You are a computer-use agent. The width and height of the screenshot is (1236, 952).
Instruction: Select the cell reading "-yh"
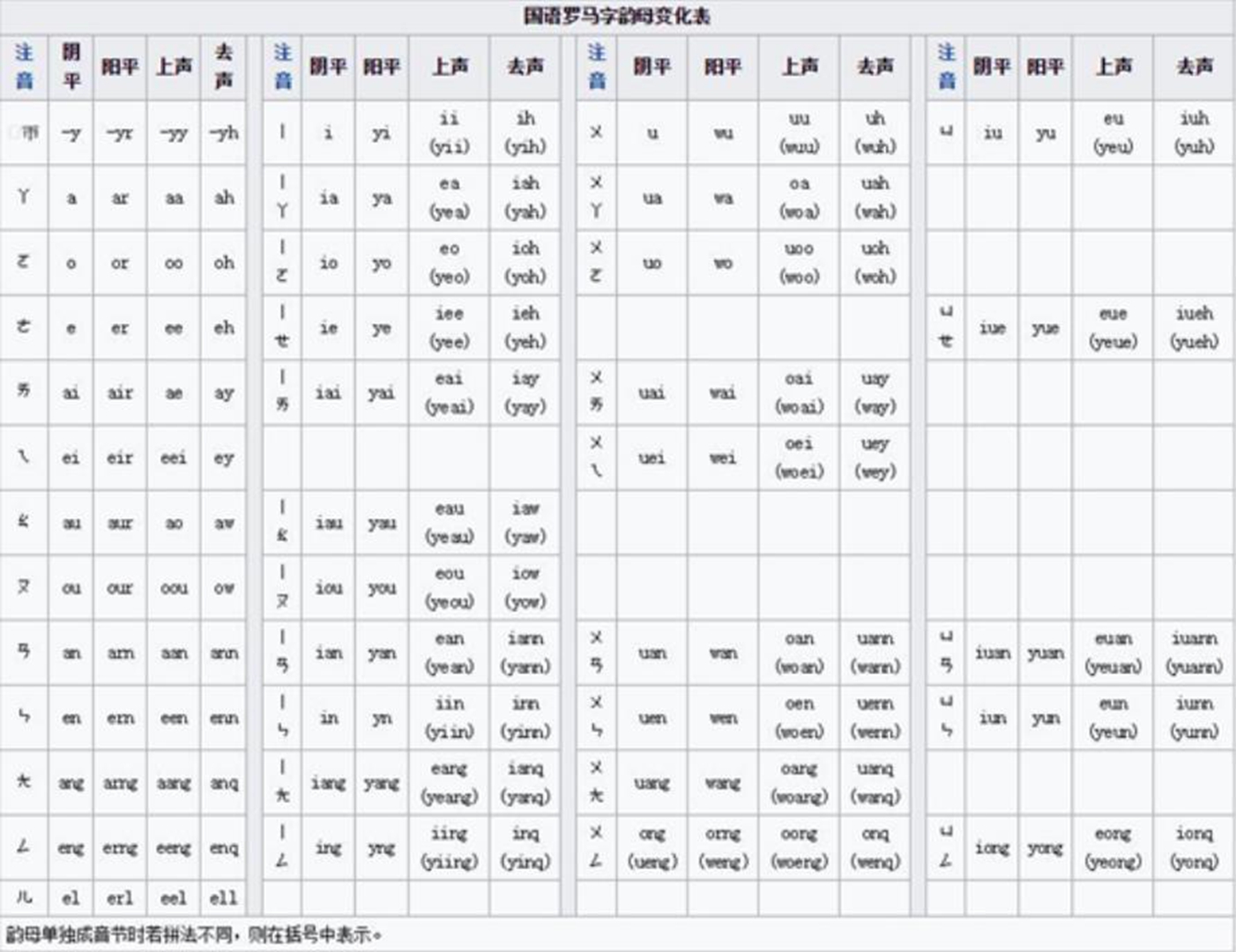tap(224, 133)
